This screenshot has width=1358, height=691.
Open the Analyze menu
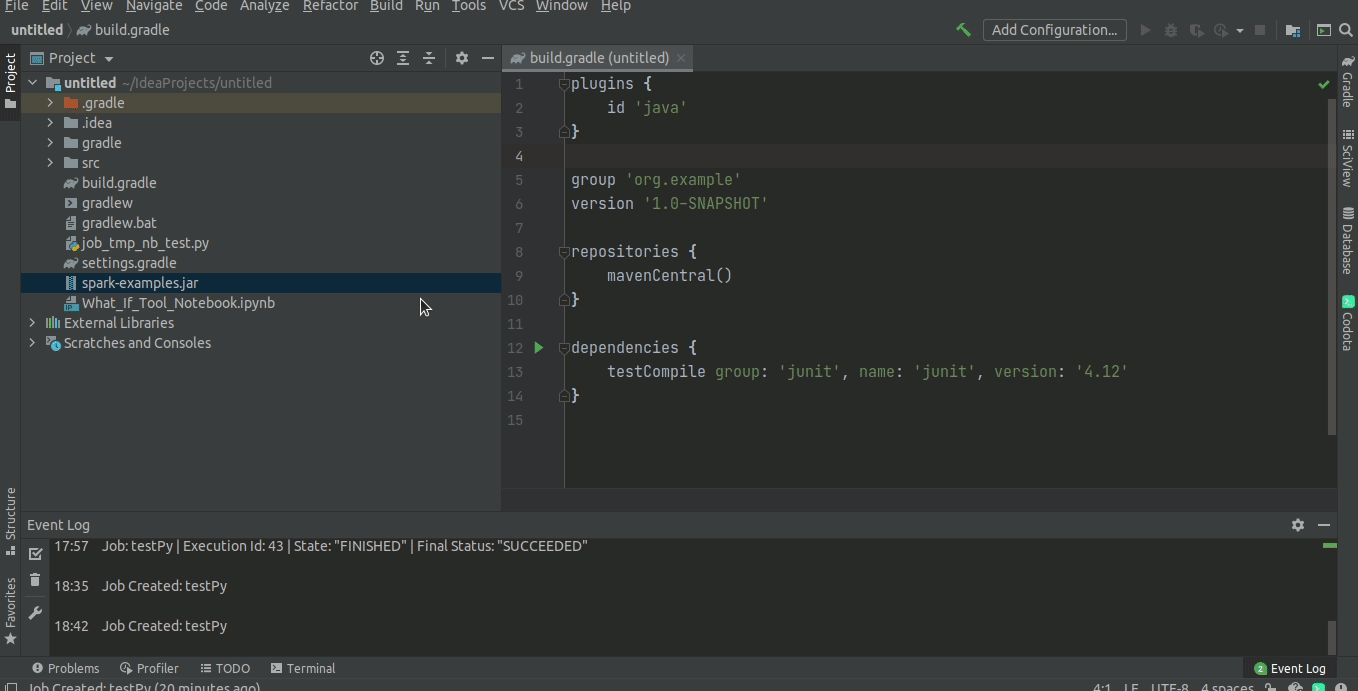[x=265, y=6]
